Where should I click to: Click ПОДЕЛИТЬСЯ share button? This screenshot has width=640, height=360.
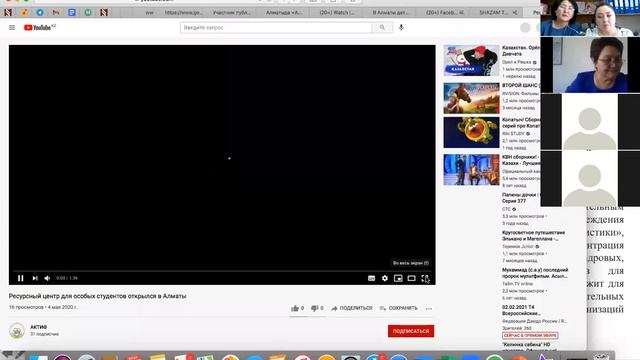click(x=352, y=308)
